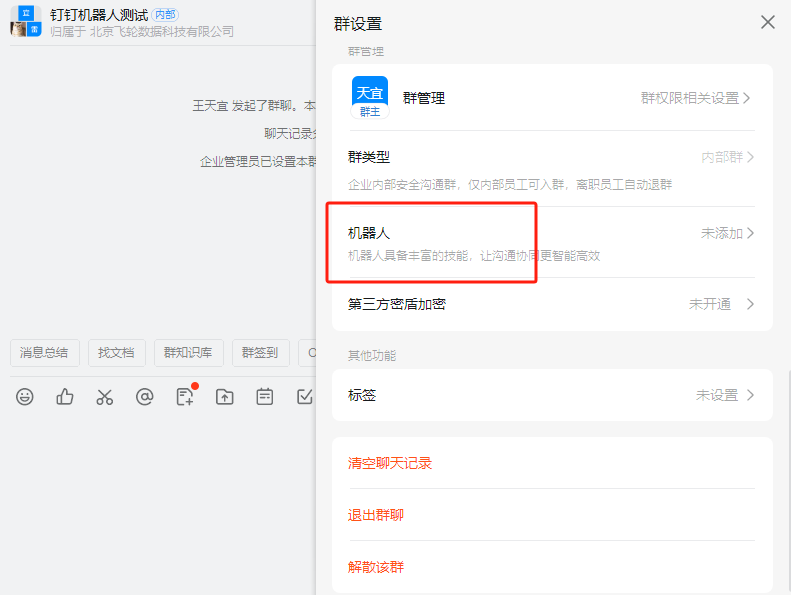Expand the 群类型 内部群 option
This screenshot has height=595, width=791.
point(552,169)
